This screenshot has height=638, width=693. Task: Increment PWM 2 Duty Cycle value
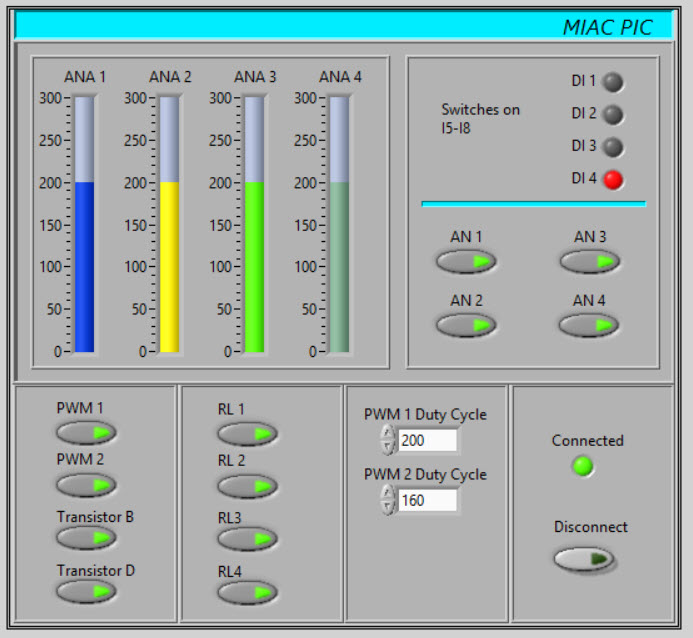388,492
